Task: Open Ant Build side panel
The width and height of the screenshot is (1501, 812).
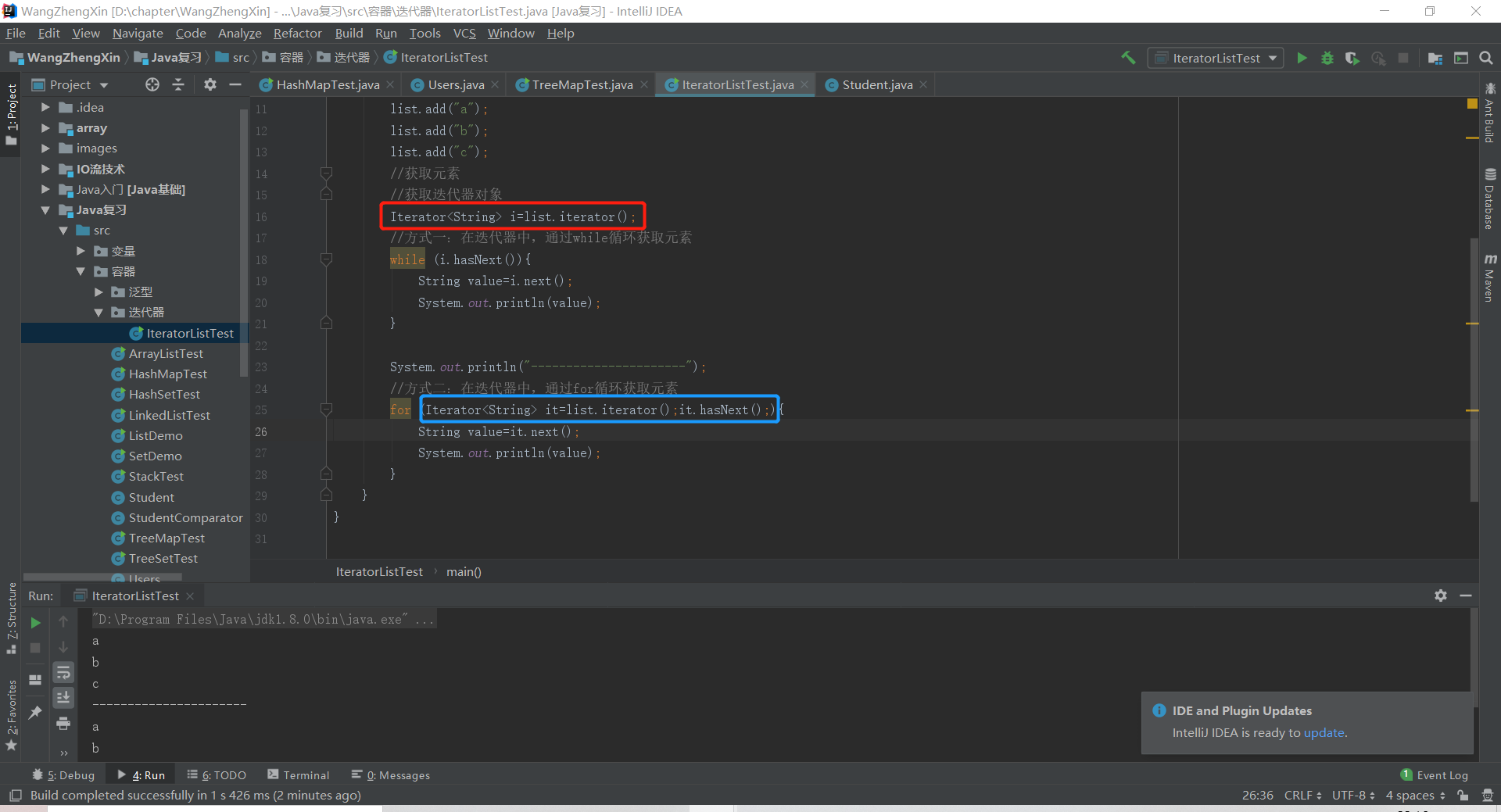Action: pyautogui.click(x=1489, y=113)
